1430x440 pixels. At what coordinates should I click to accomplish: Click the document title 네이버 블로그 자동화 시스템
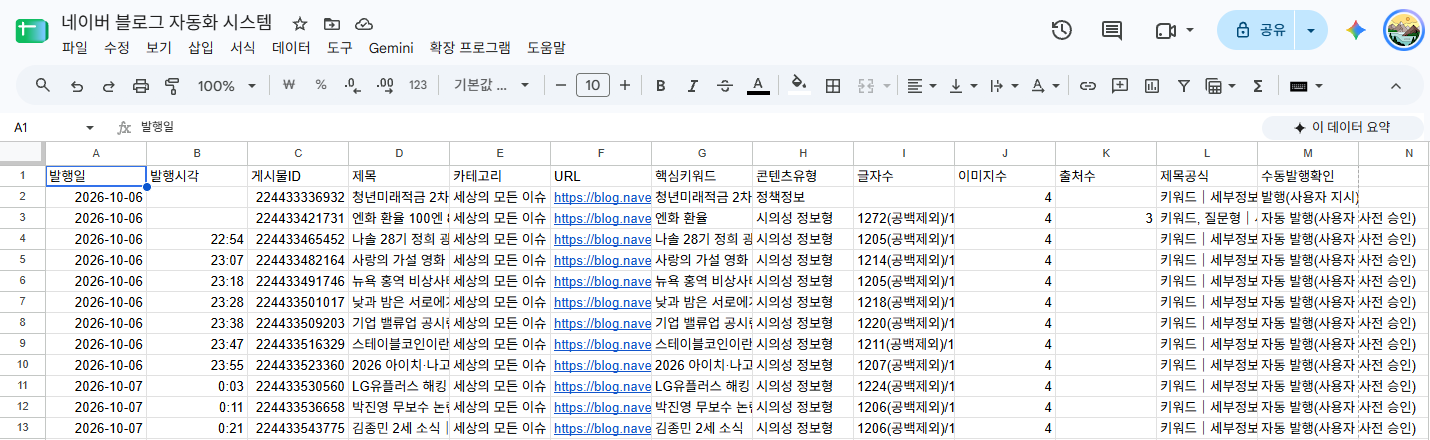167,23
